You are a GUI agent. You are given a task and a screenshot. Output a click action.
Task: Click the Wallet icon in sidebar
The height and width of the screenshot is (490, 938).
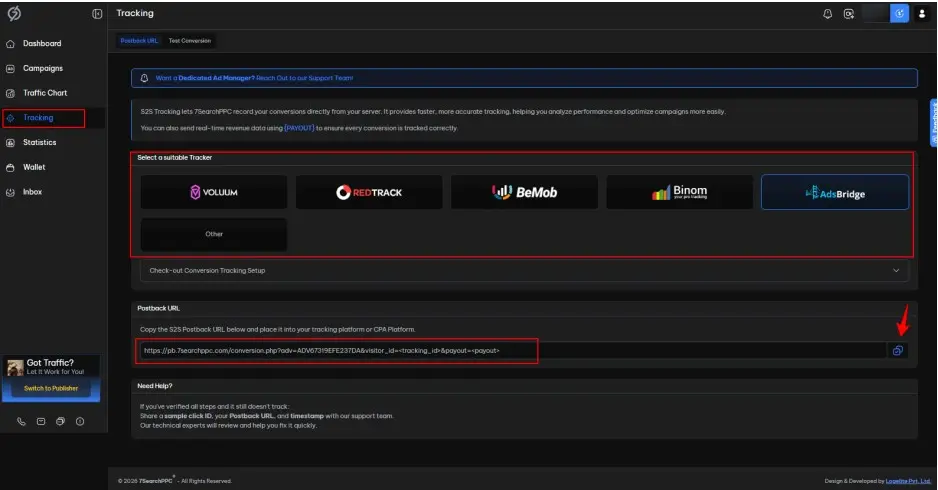click(10, 168)
